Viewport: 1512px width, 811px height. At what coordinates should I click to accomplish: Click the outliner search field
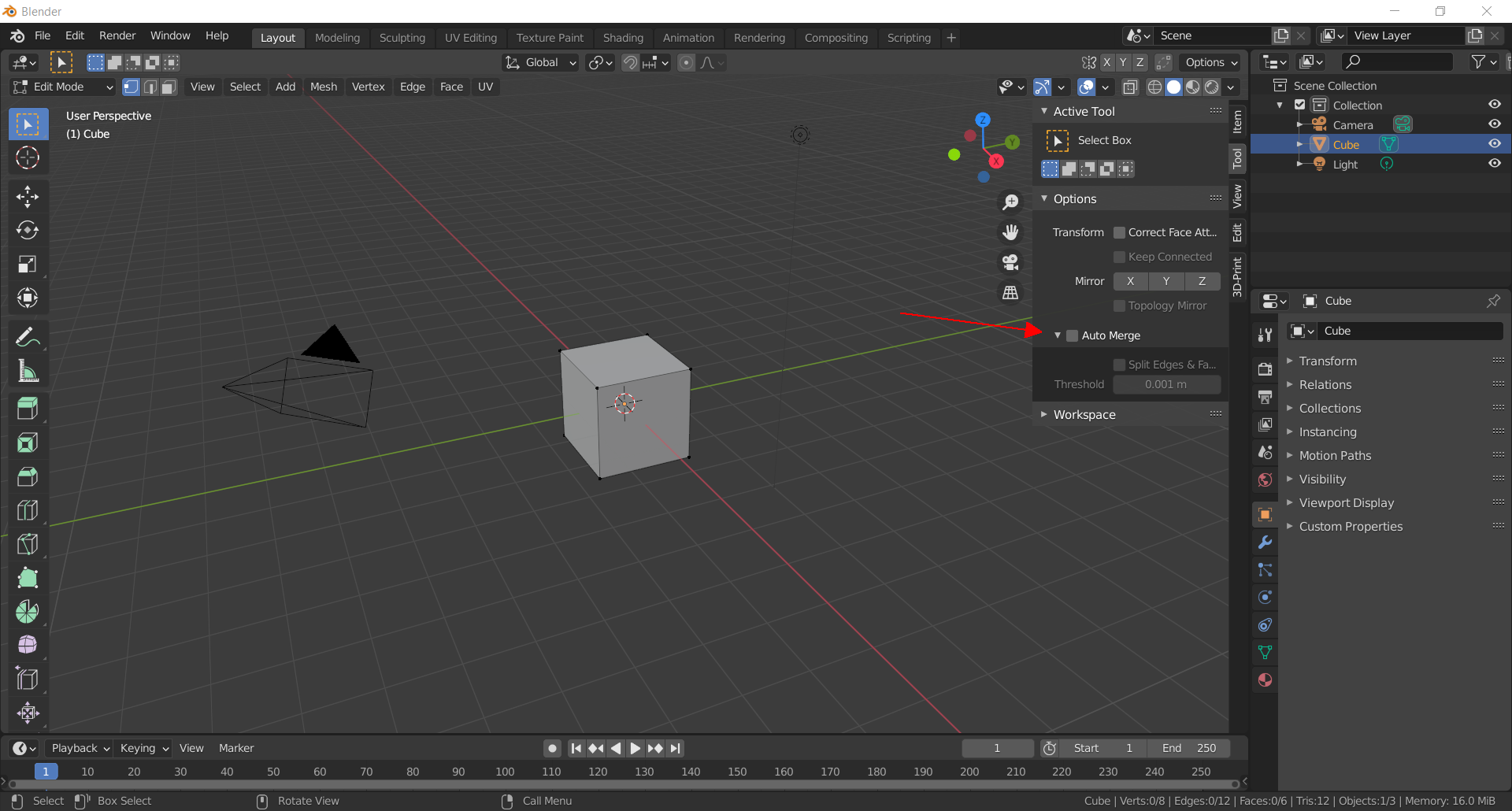click(1398, 61)
